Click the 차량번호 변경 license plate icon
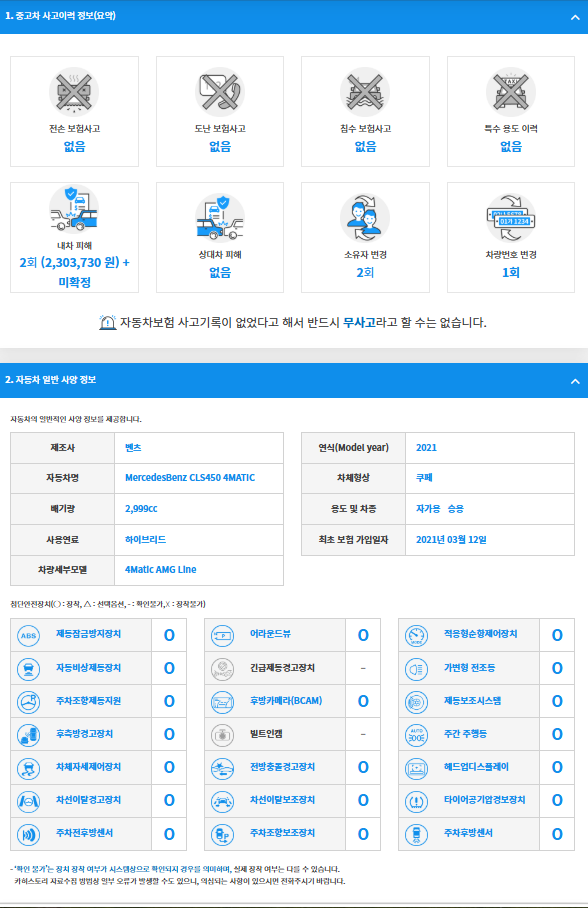Image resolution: width=588 pixels, height=908 pixels. click(x=510, y=218)
